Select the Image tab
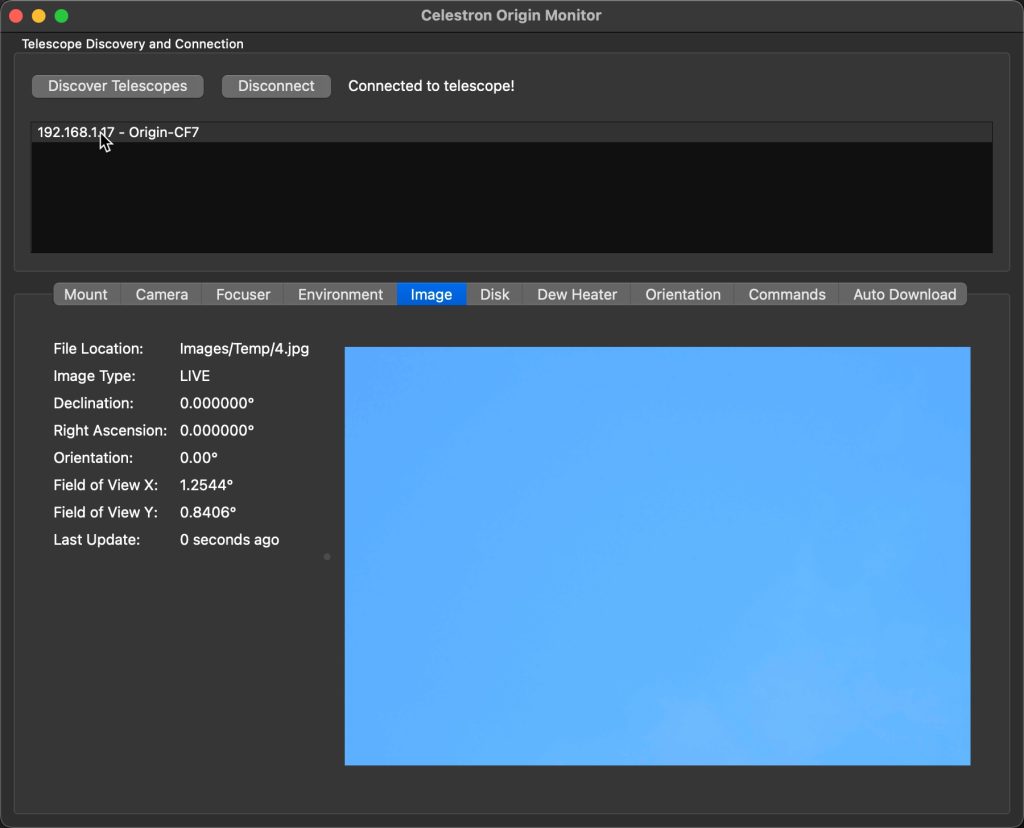This screenshot has width=1024, height=828. [431, 295]
